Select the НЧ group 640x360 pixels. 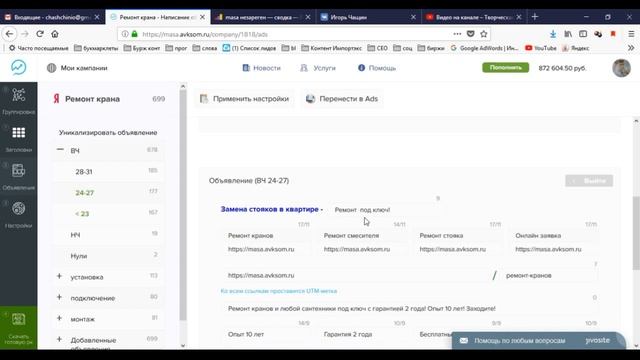click(109, 235)
